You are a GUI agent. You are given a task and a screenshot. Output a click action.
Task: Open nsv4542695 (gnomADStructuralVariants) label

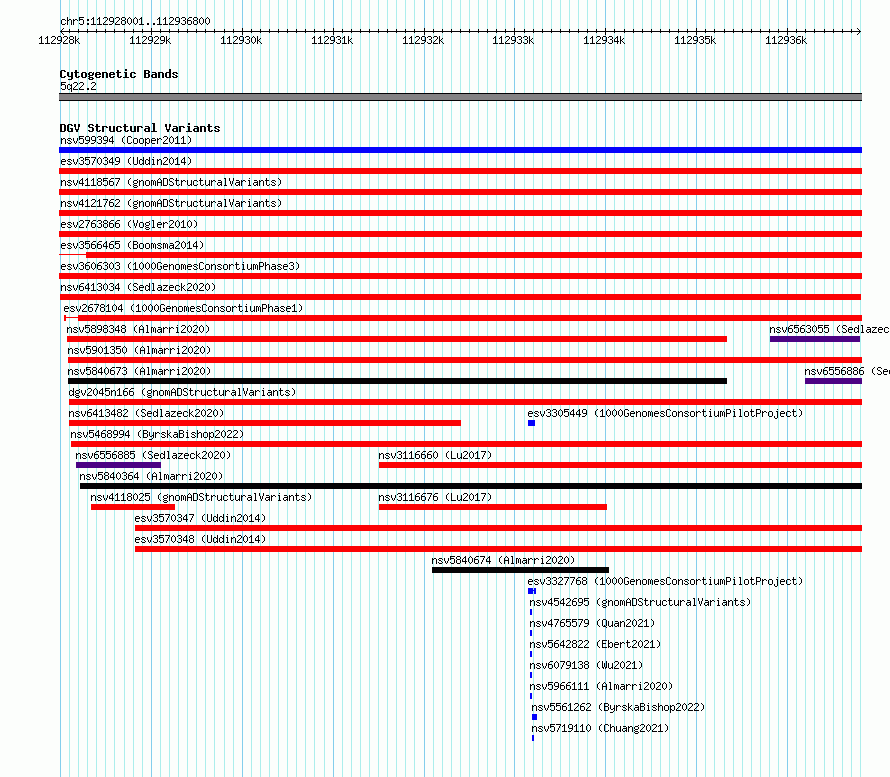point(640,602)
